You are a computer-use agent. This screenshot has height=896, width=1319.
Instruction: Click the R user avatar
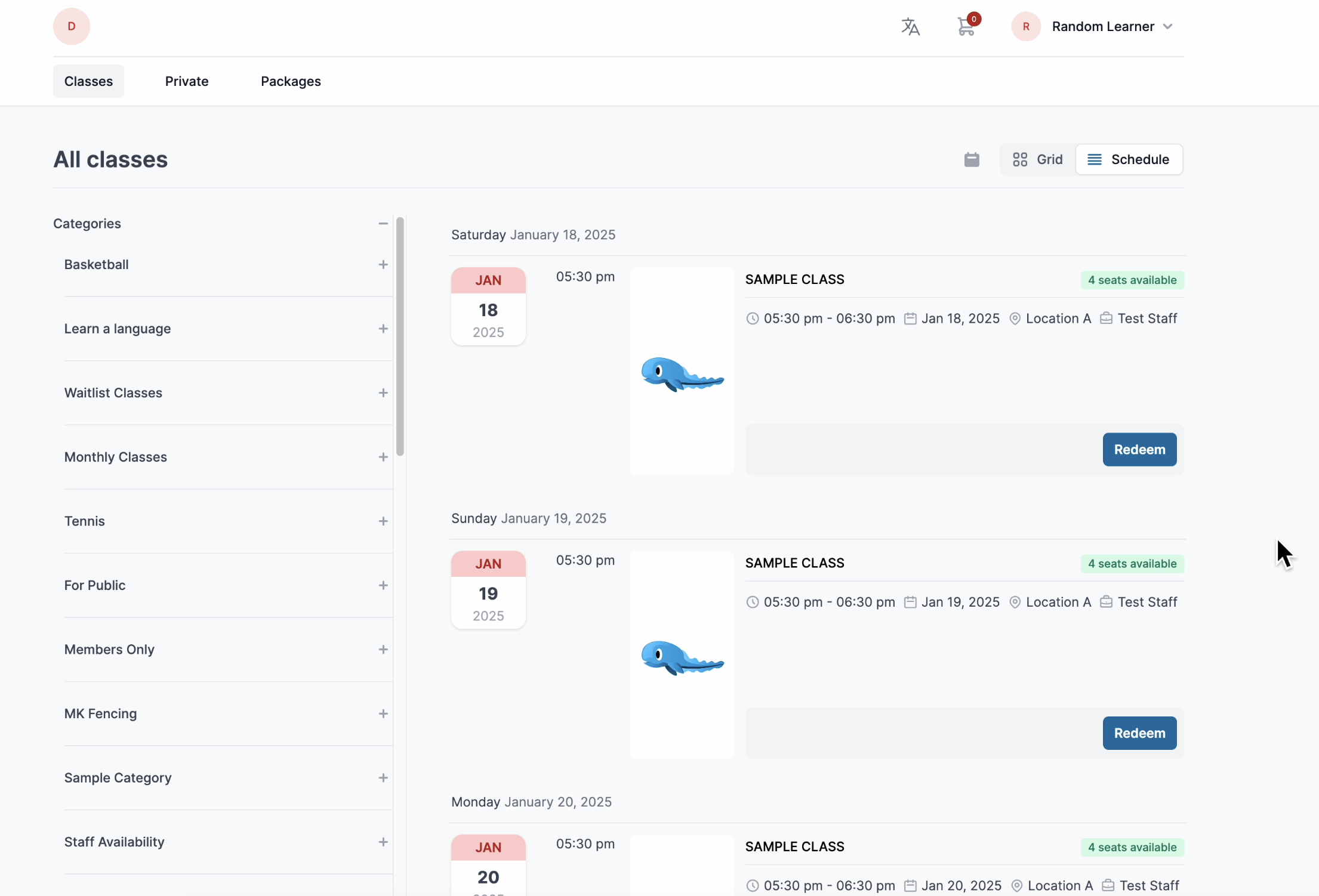(1026, 27)
